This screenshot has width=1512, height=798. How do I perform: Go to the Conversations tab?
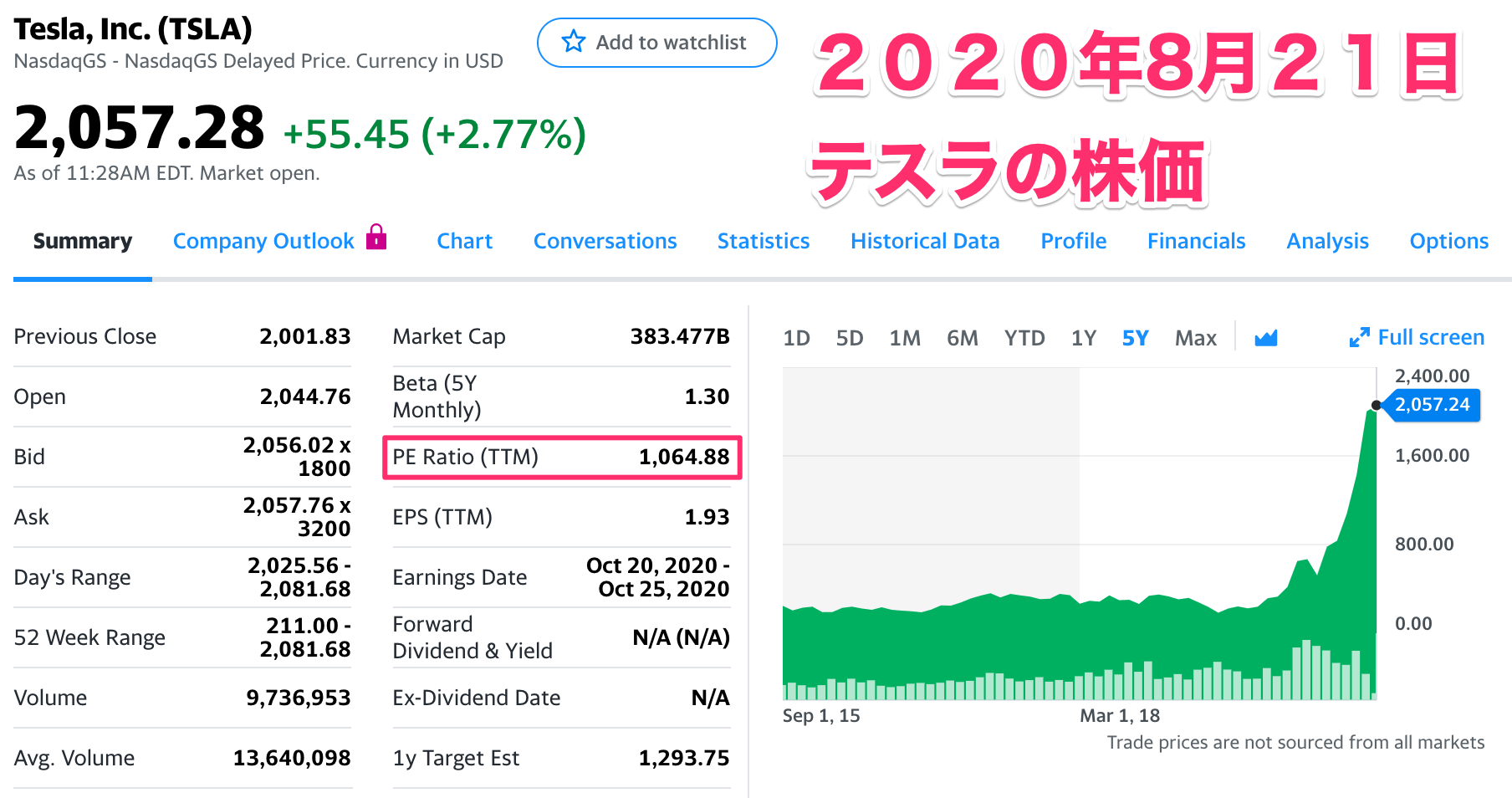coord(605,241)
